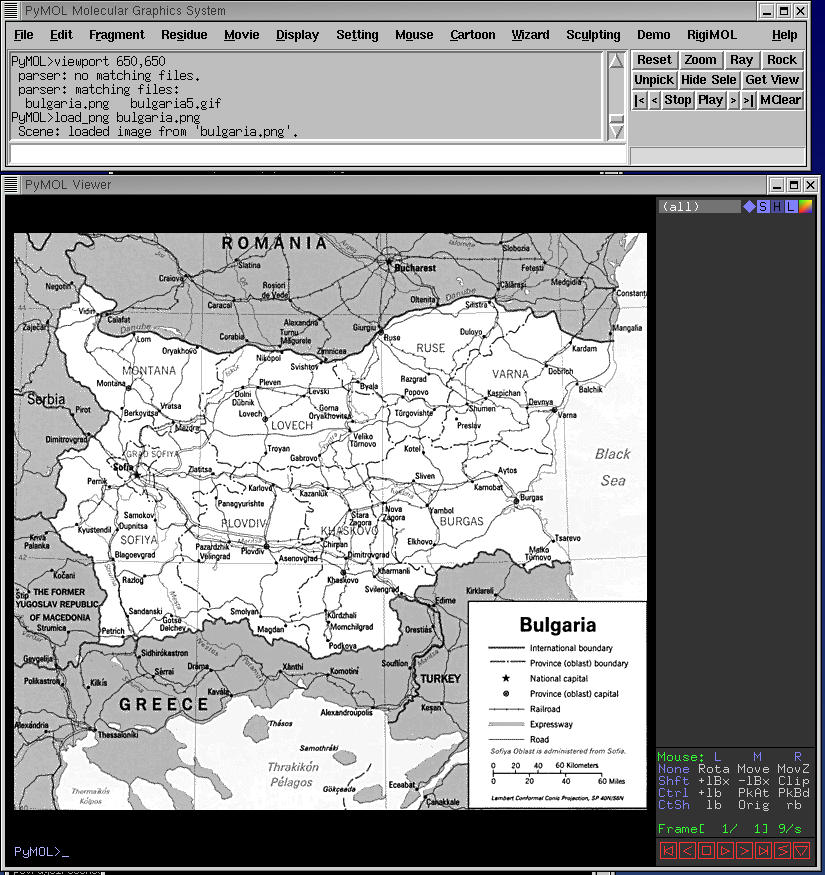Toggle the (all) object entry
The height and width of the screenshot is (875, 825).
pos(698,207)
